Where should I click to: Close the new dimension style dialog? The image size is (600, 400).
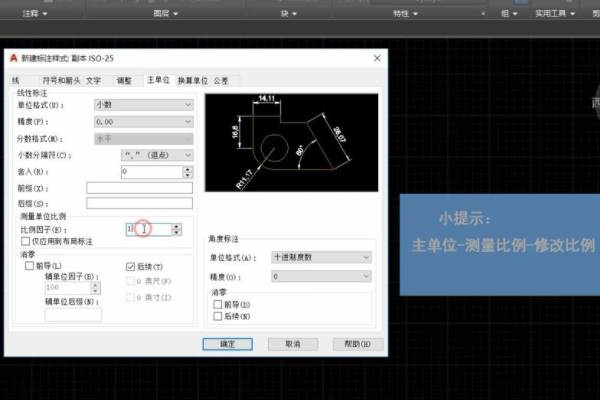376,59
